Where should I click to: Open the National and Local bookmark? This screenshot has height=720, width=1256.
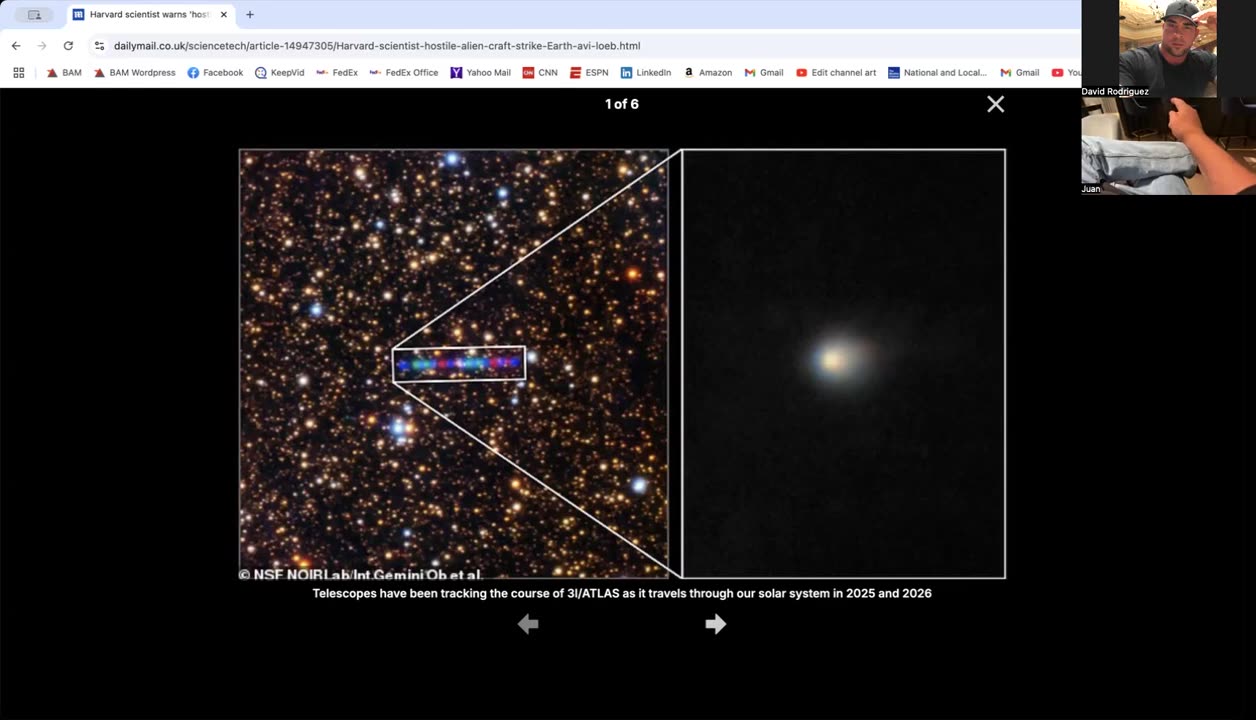[x=938, y=73]
